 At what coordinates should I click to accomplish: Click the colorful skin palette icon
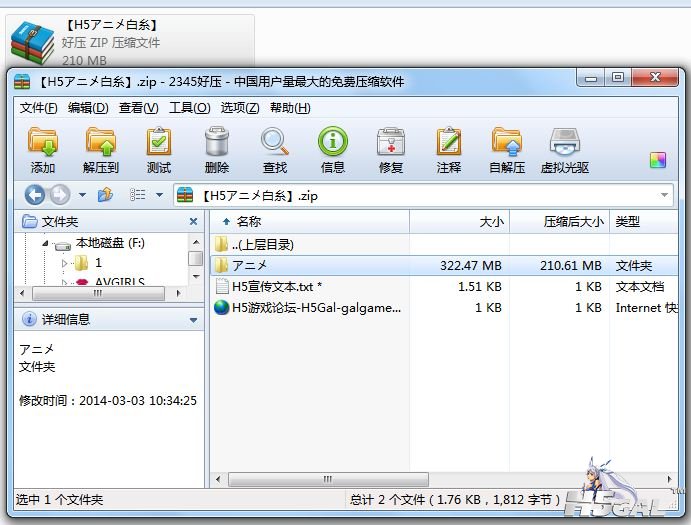pyautogui.click(x=657, y=161)
